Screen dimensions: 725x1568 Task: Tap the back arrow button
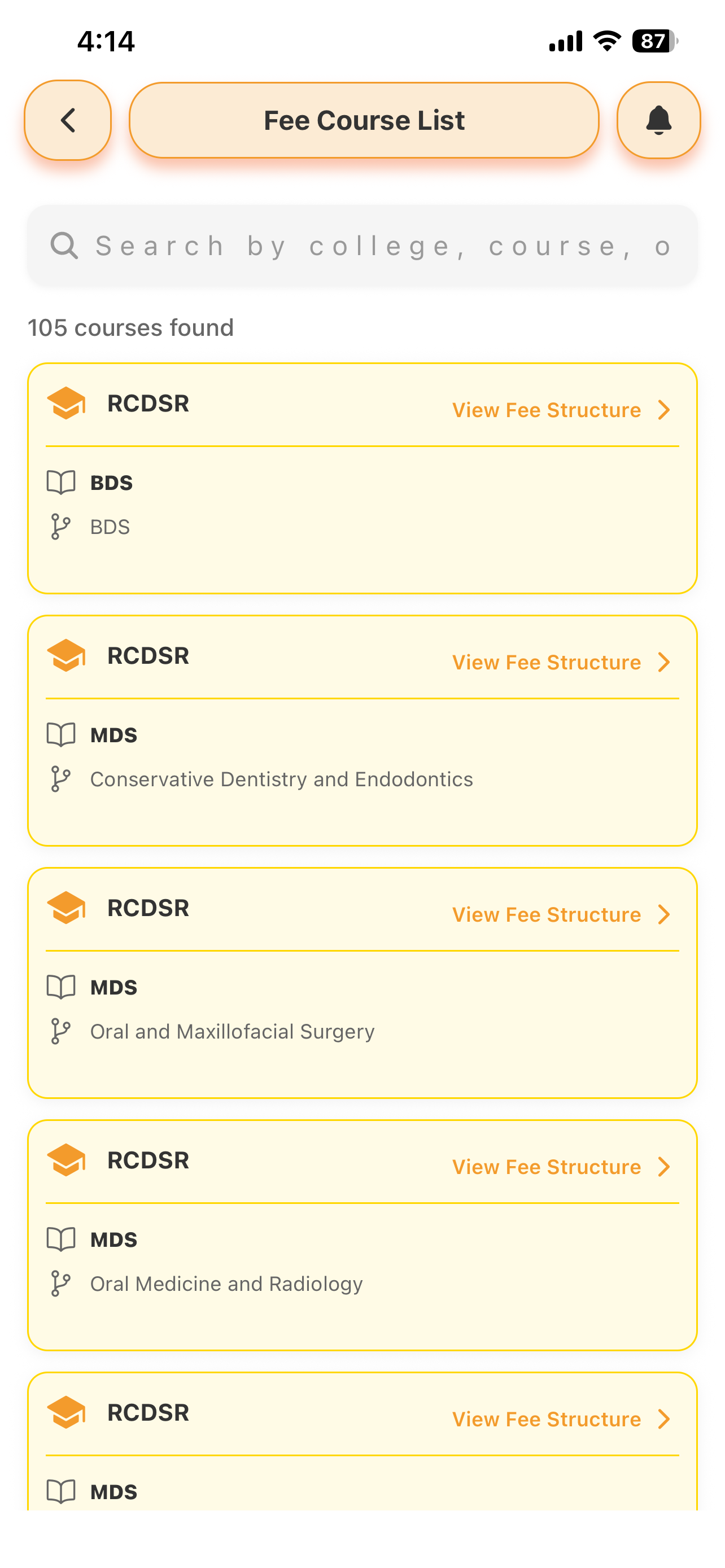(x=68, y=120)
